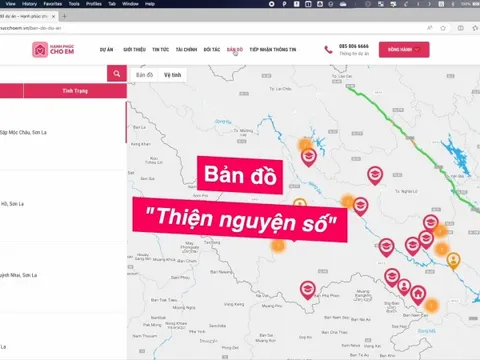Click the project search input field
This screenshot has height=360, width=480.
(53, 73)
